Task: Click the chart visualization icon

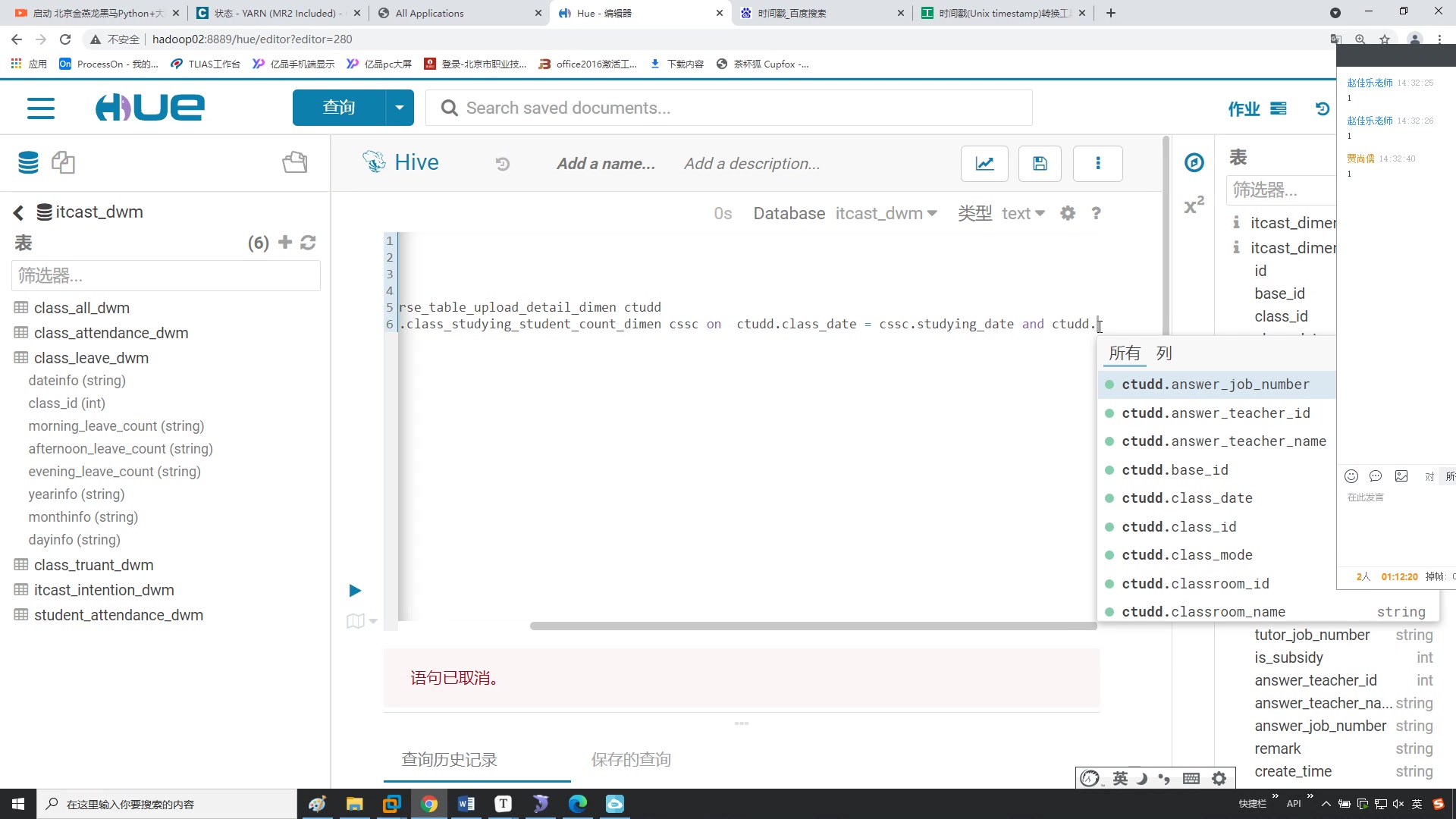Action: [x=984, y=164]
